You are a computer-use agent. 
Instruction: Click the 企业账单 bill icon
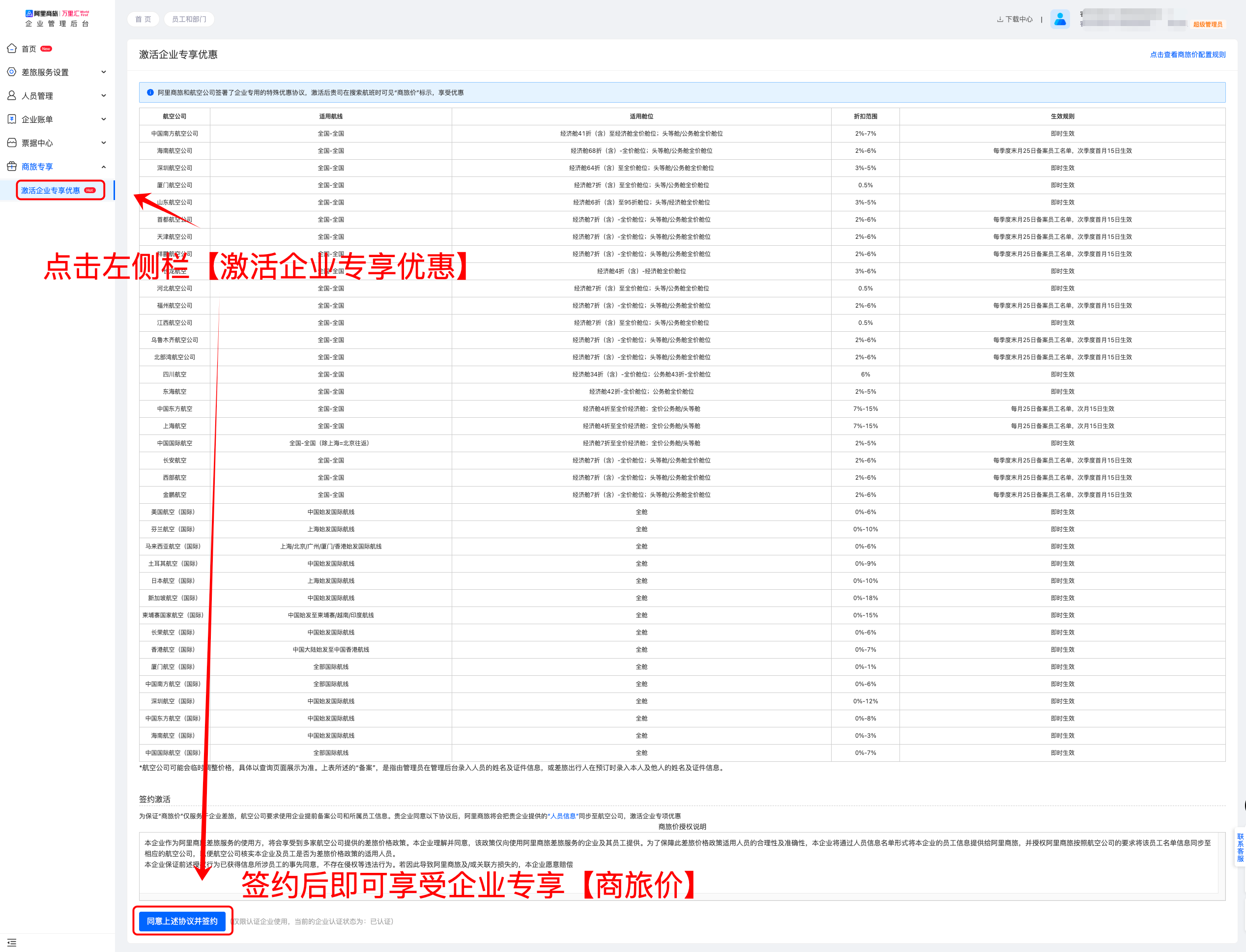pos(11,119)
